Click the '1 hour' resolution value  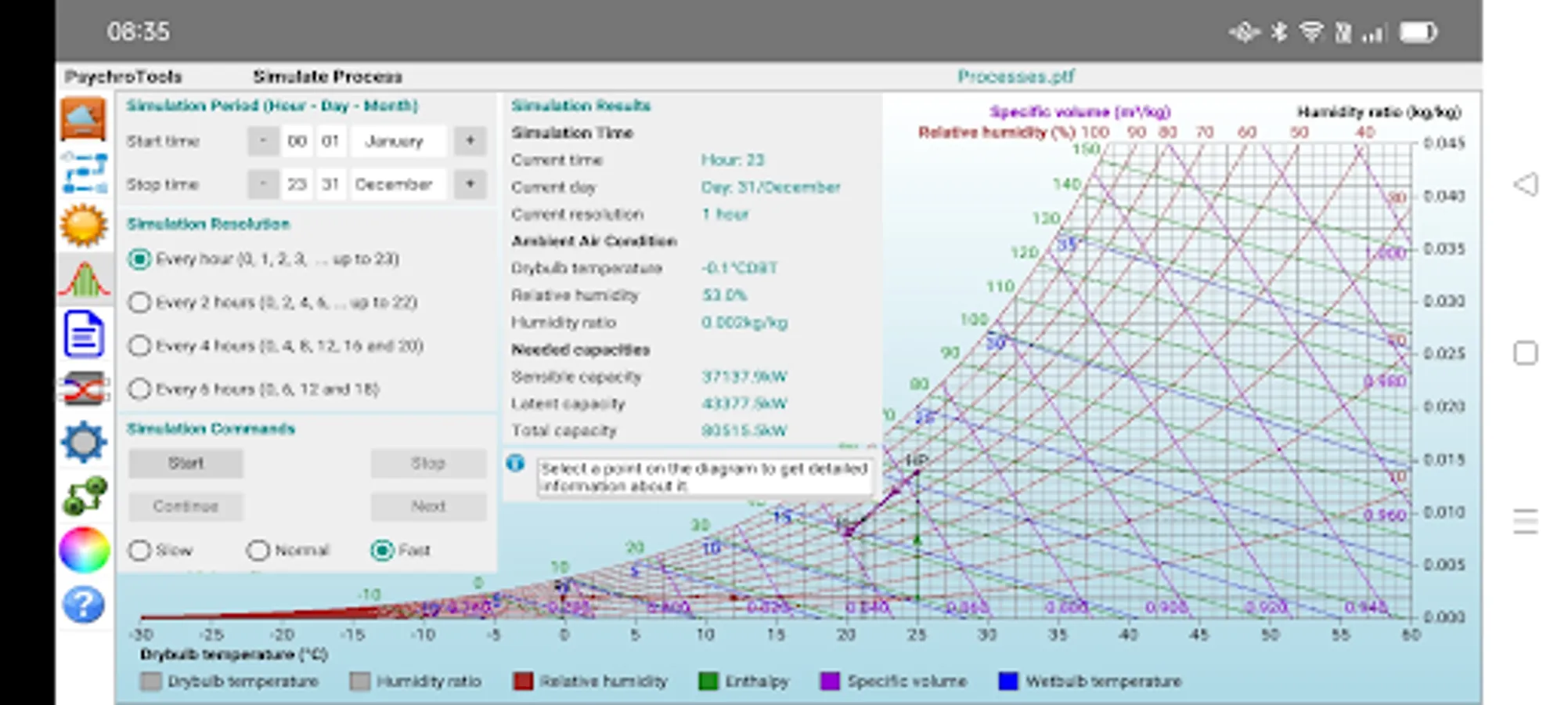[725, 214]
